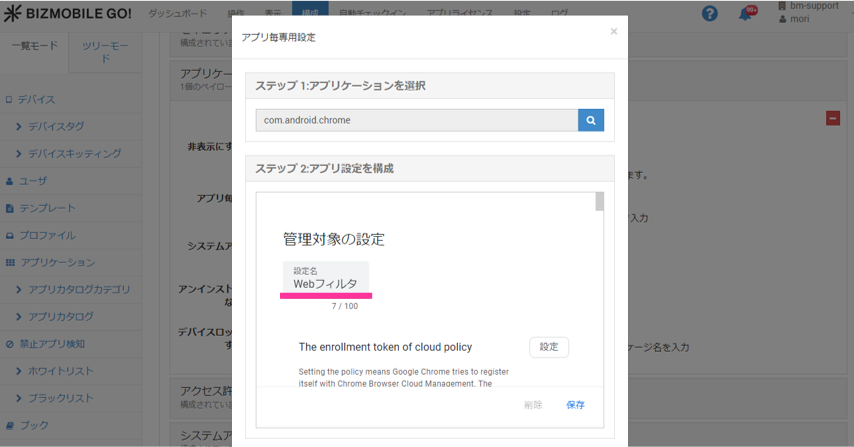Open the help question mark icon
Image resolution: width=854 pixels, height=447 pixels.
click(709, 13)
